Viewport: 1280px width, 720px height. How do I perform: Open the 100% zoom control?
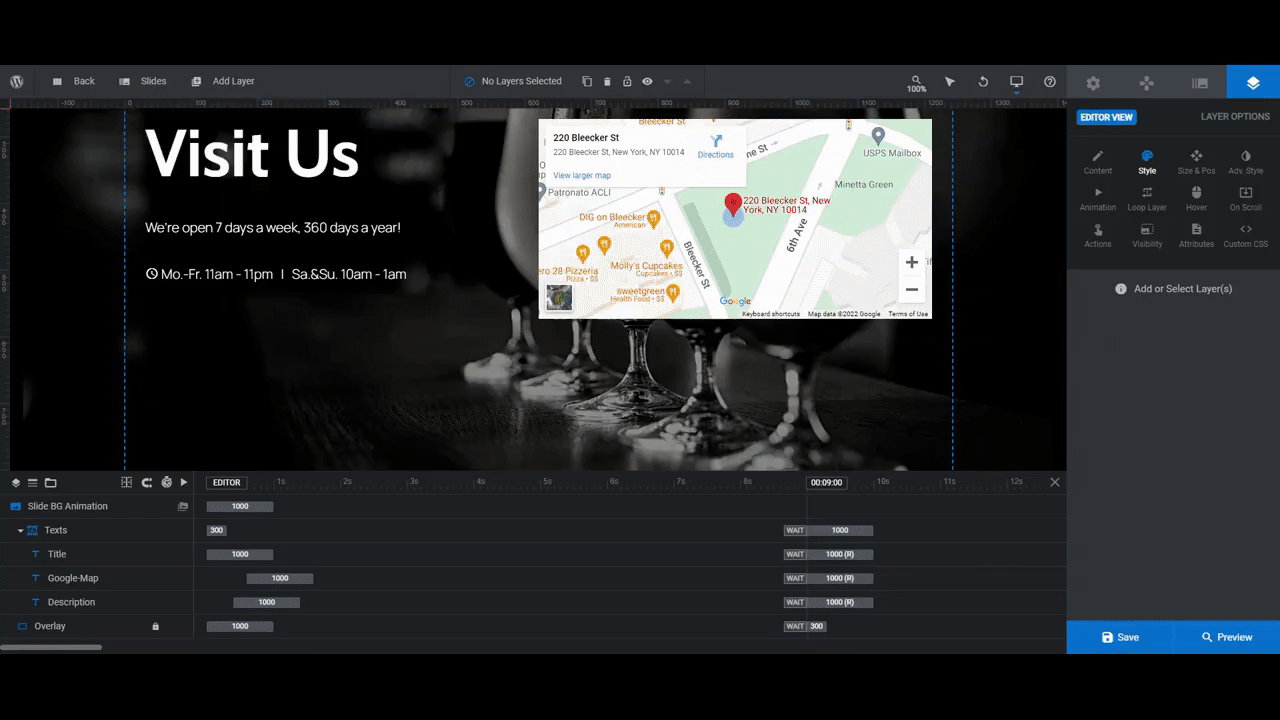(x=916, y=83)
